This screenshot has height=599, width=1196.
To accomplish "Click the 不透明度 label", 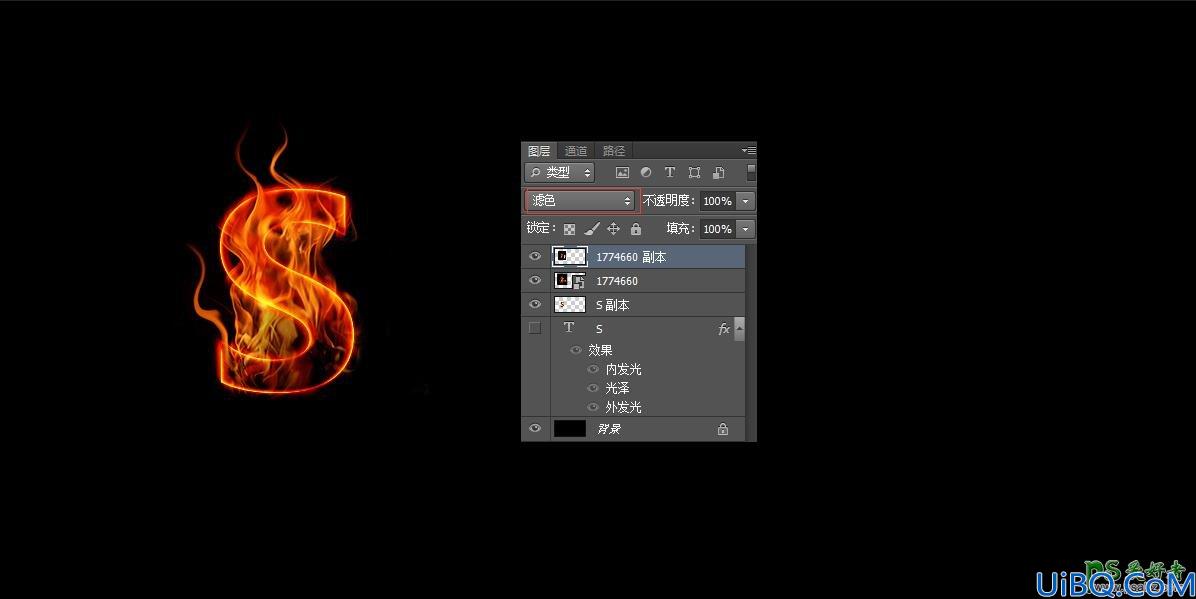I will pos(669,201).
